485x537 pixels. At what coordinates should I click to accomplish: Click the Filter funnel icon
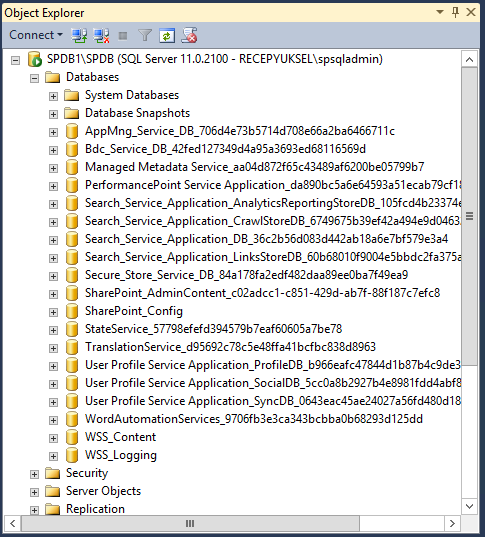(145, 35)
